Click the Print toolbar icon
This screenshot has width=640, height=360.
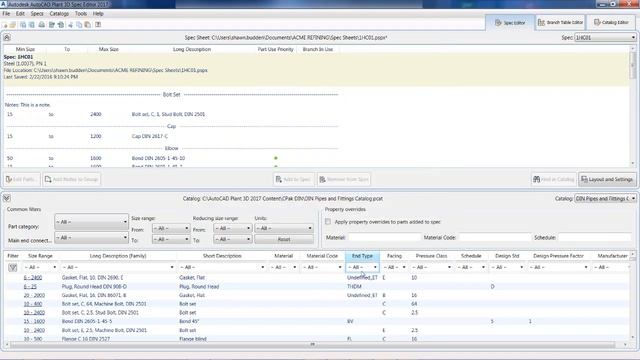click(42, 25)
